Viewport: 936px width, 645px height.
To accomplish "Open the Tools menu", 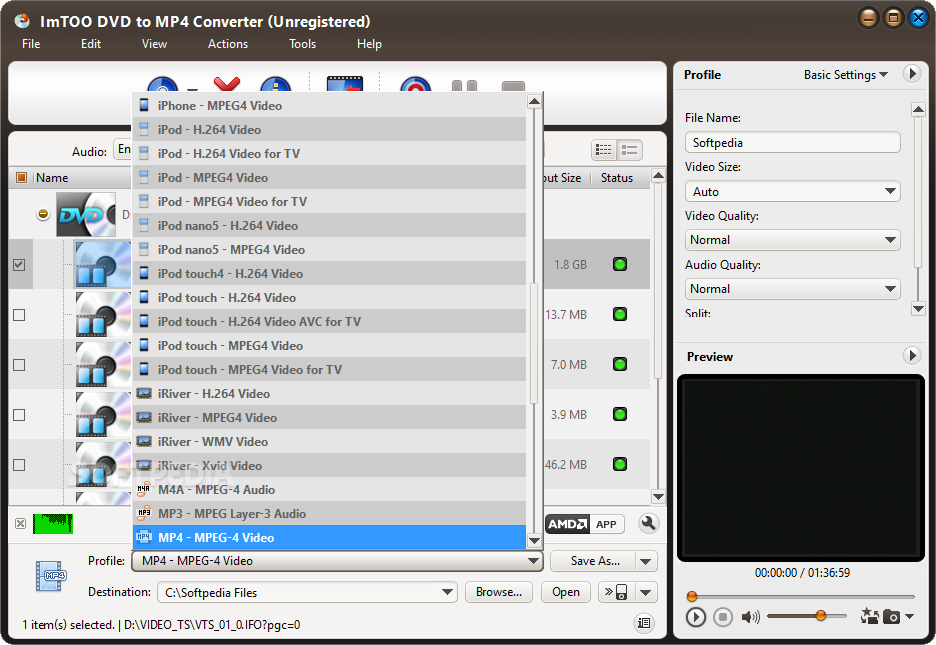I will point(302,44).
